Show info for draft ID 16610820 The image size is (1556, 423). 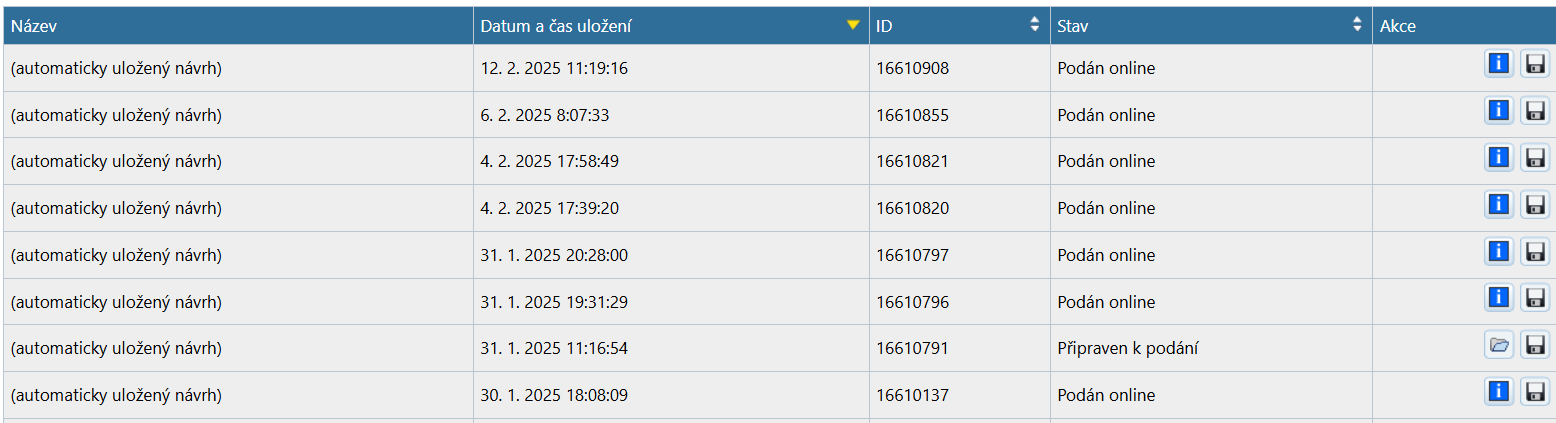coord(1498,204)
